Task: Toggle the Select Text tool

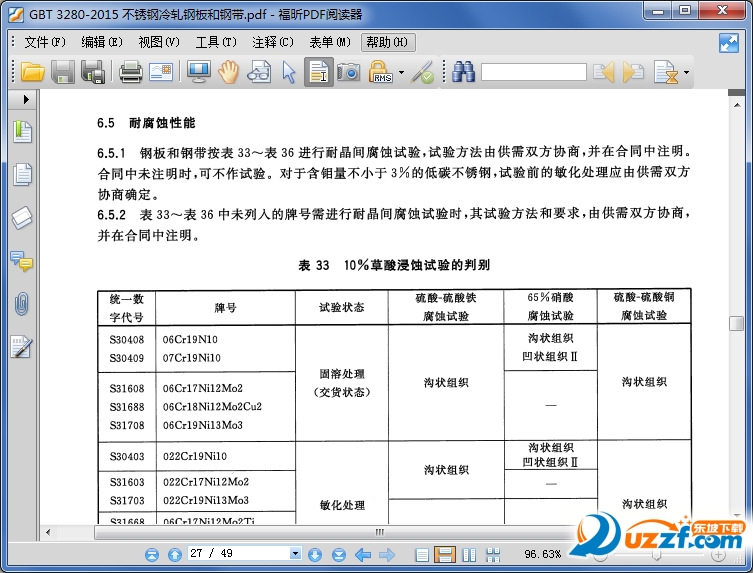Action: coord(318,72)
